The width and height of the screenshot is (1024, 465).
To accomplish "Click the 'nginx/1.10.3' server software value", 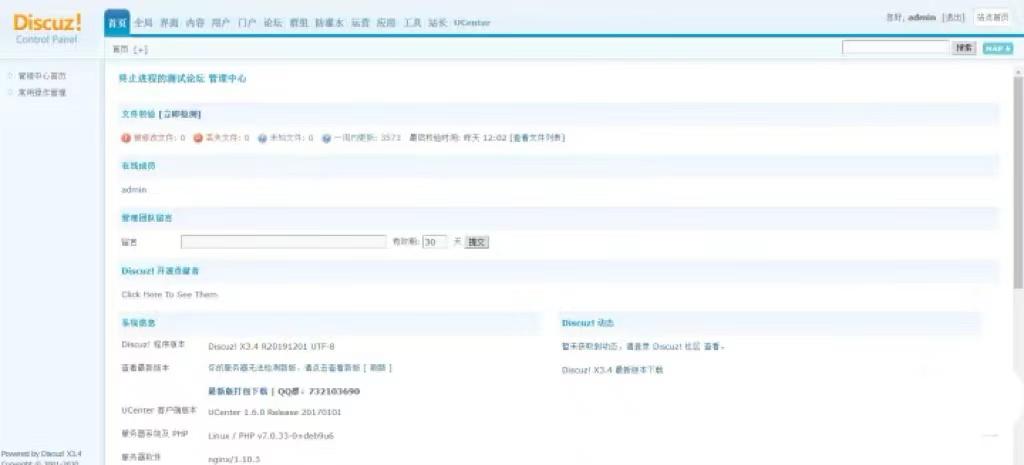I will click(234, 459).
